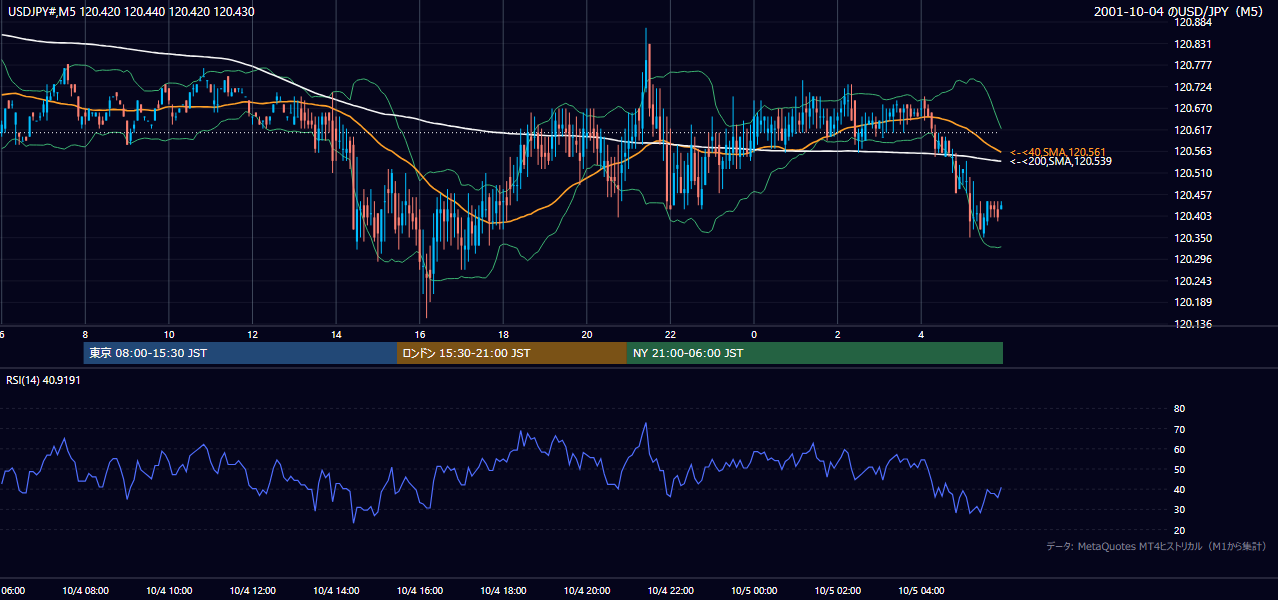
Task: Click the 10/4 18:00 date label
Action: [503, 591]
